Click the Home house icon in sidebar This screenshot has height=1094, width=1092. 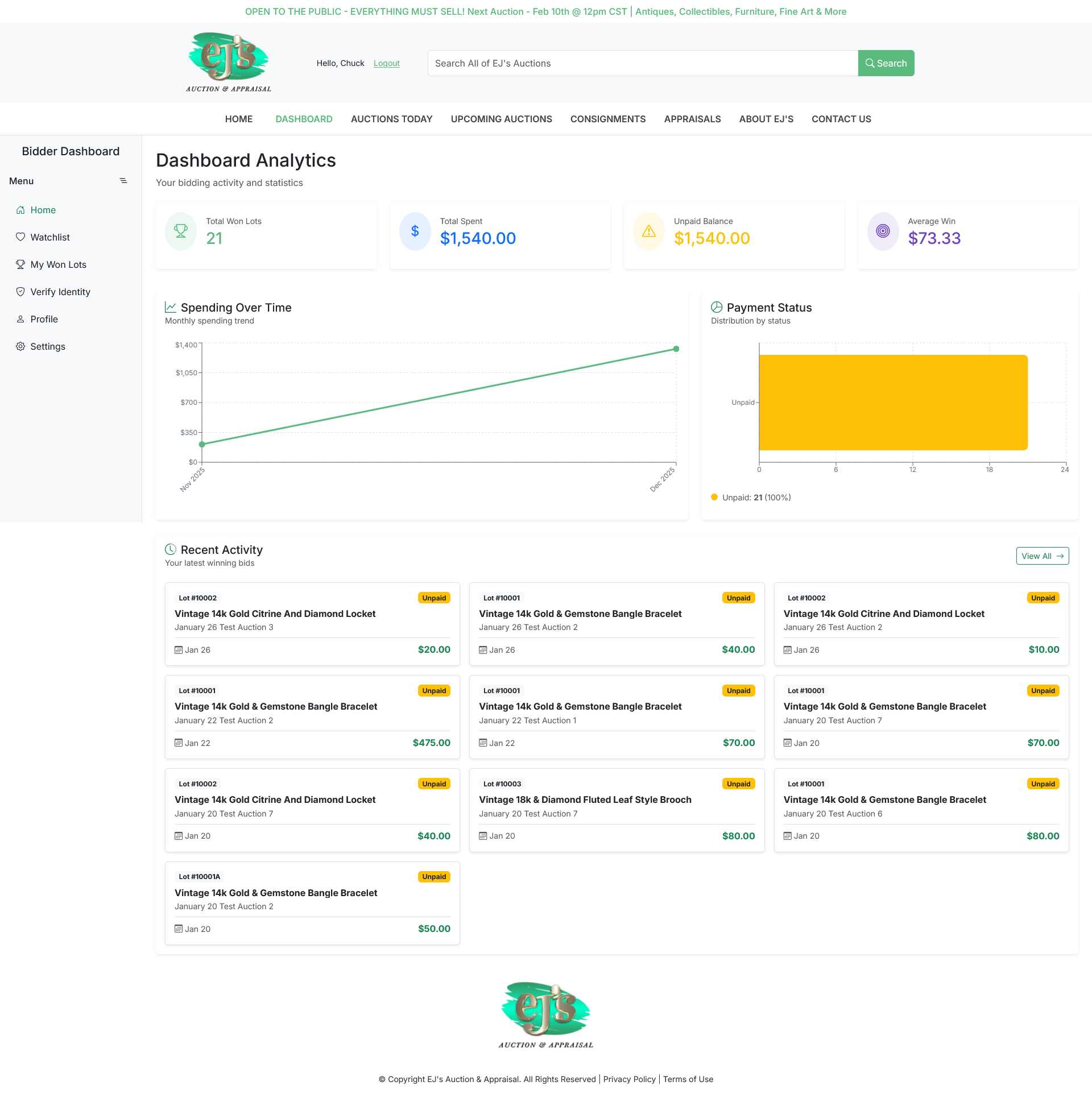coord(20,210)
